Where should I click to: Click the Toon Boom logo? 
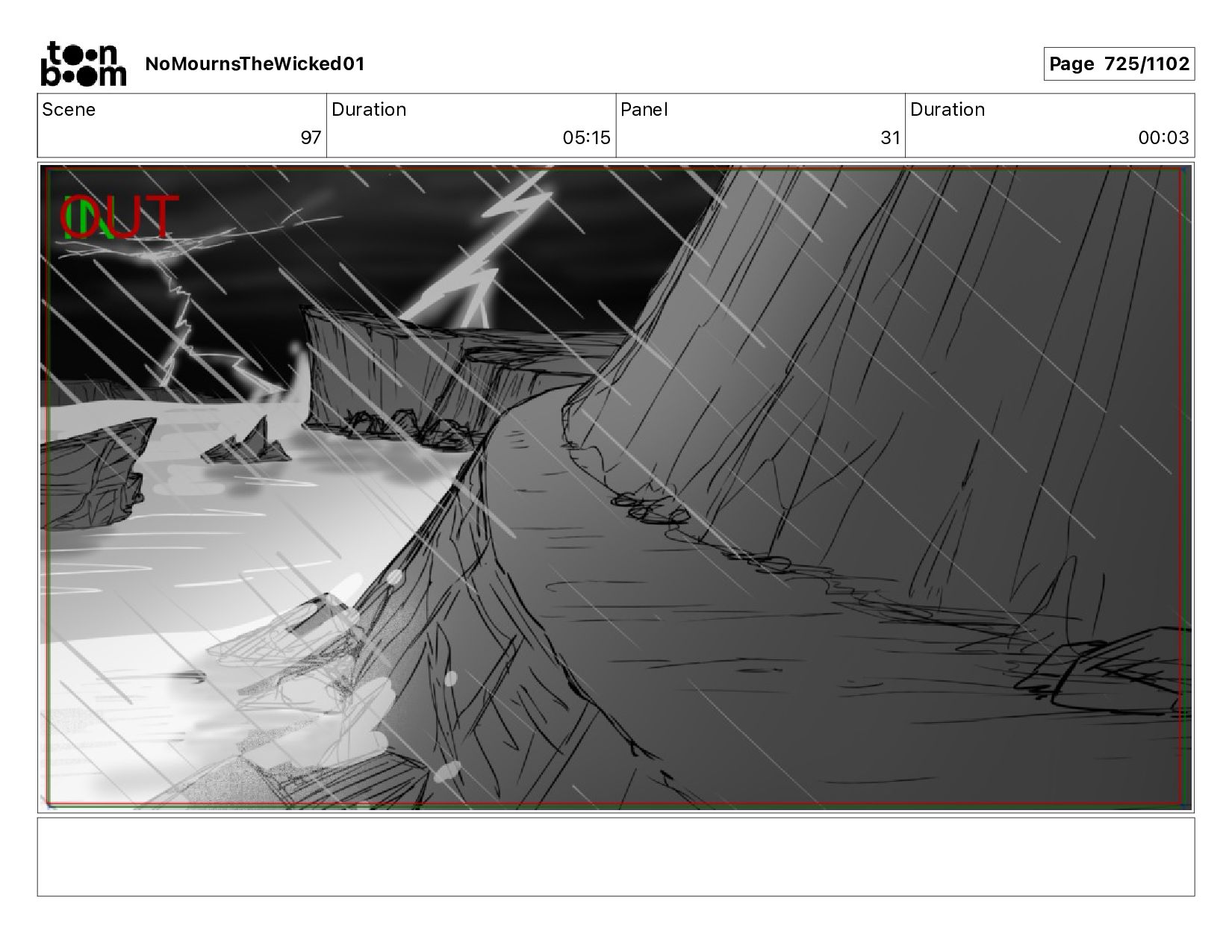pyautogui.click(x=83, y=63)
